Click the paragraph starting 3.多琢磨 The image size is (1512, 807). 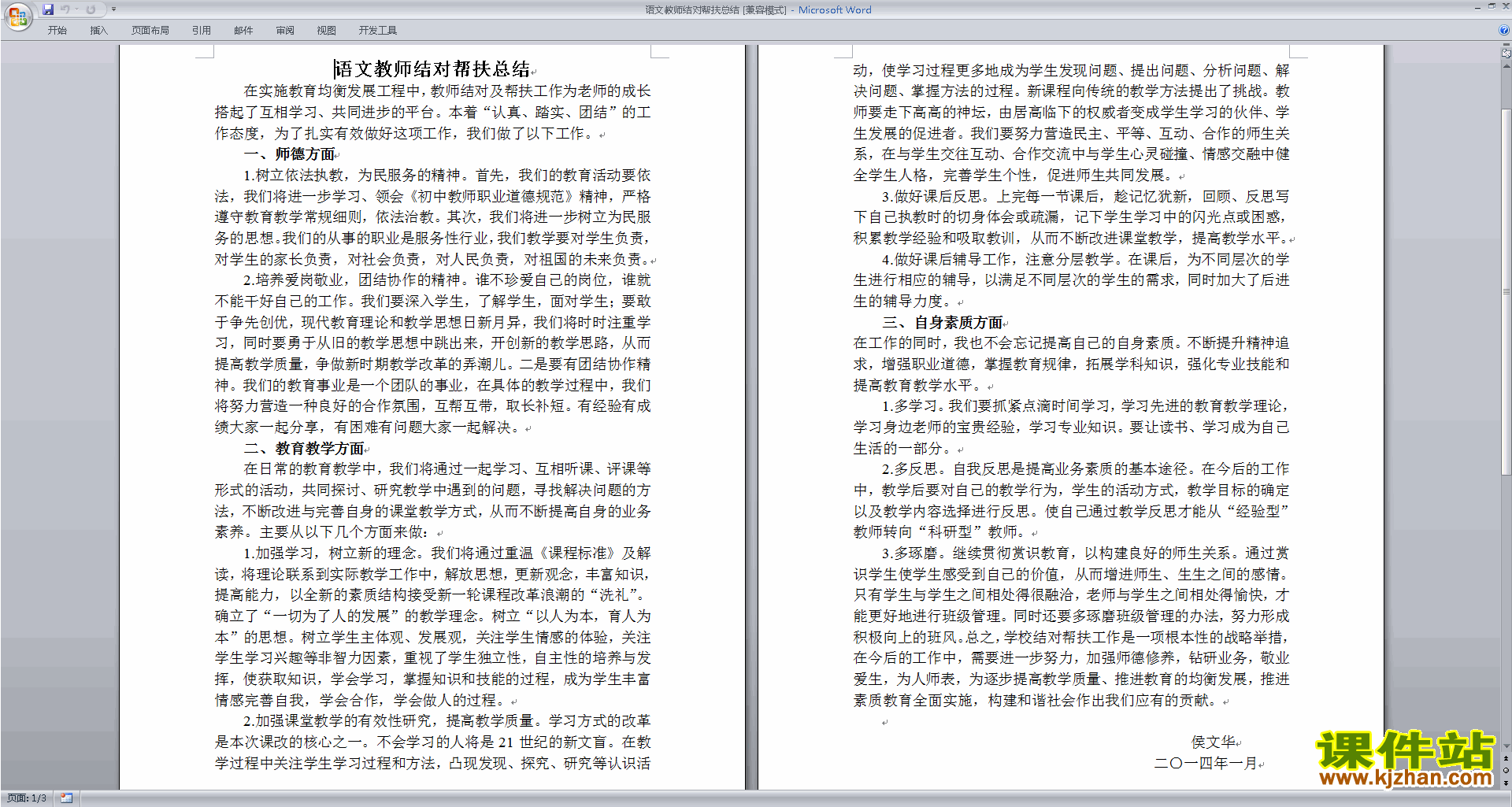(1072, 627)
